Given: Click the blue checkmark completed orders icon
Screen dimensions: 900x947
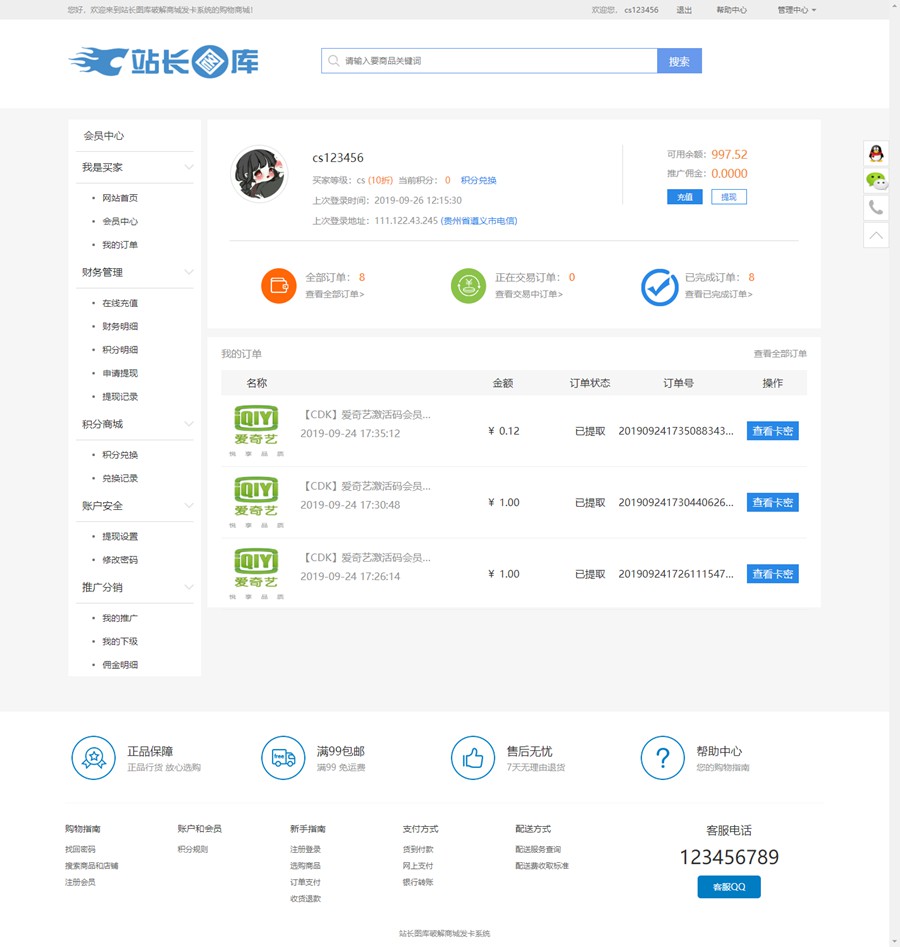Looking at the screenshot, I should tap(659, 287).
